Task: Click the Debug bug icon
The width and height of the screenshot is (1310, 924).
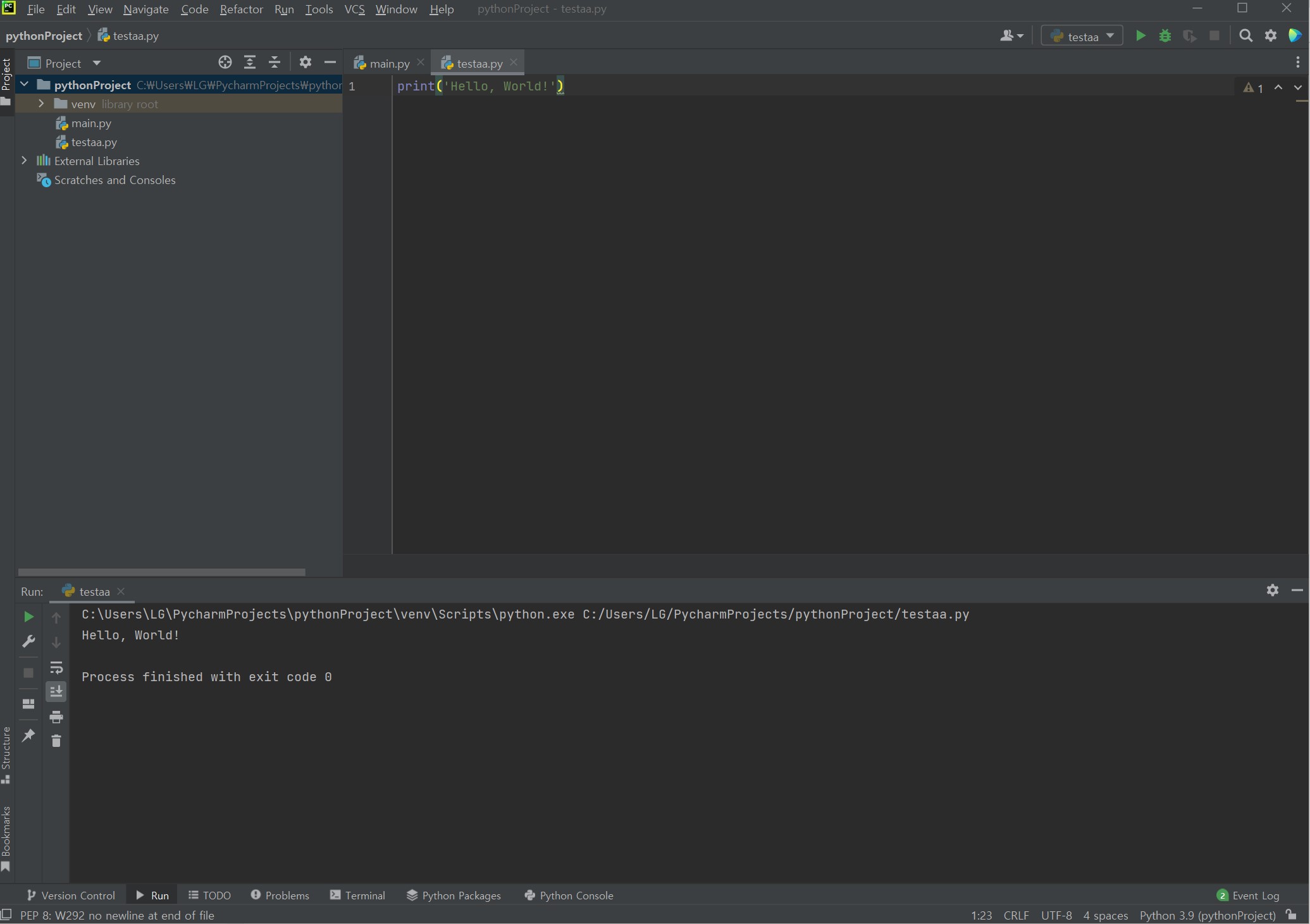Action: tap(1165, 36)
